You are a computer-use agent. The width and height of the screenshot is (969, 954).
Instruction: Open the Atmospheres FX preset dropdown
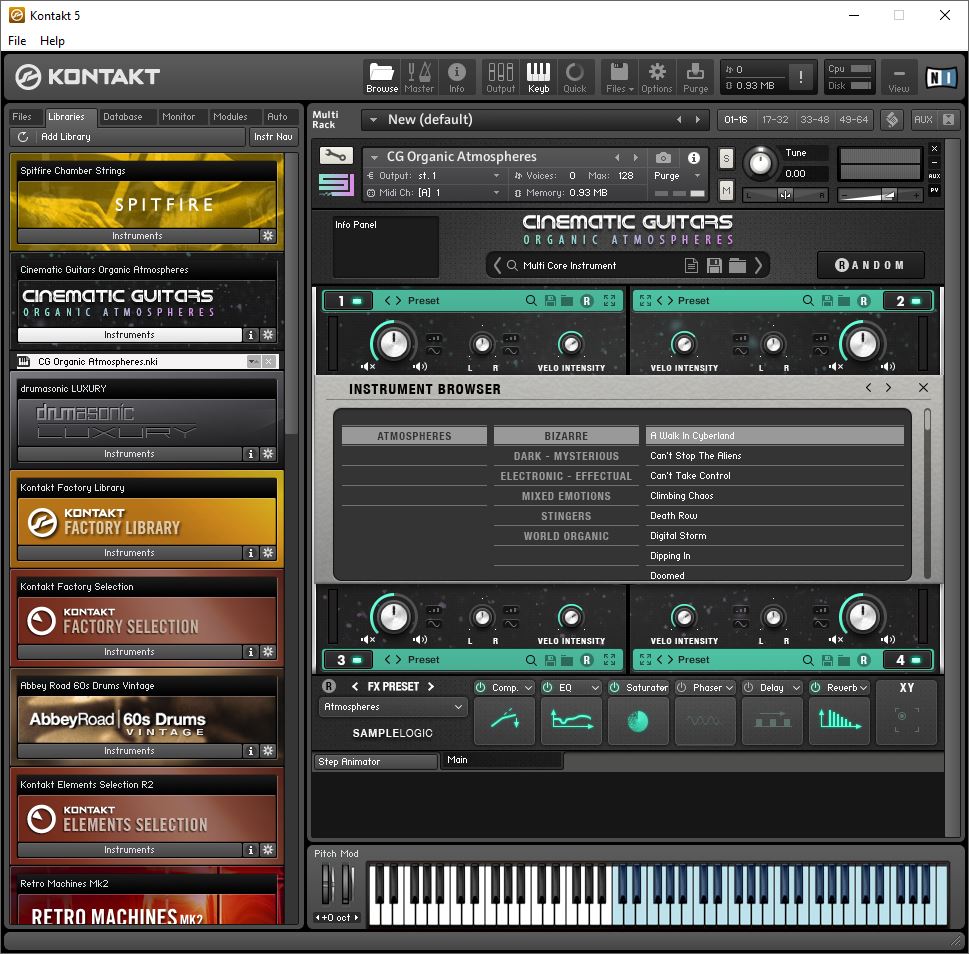[393, 707]
